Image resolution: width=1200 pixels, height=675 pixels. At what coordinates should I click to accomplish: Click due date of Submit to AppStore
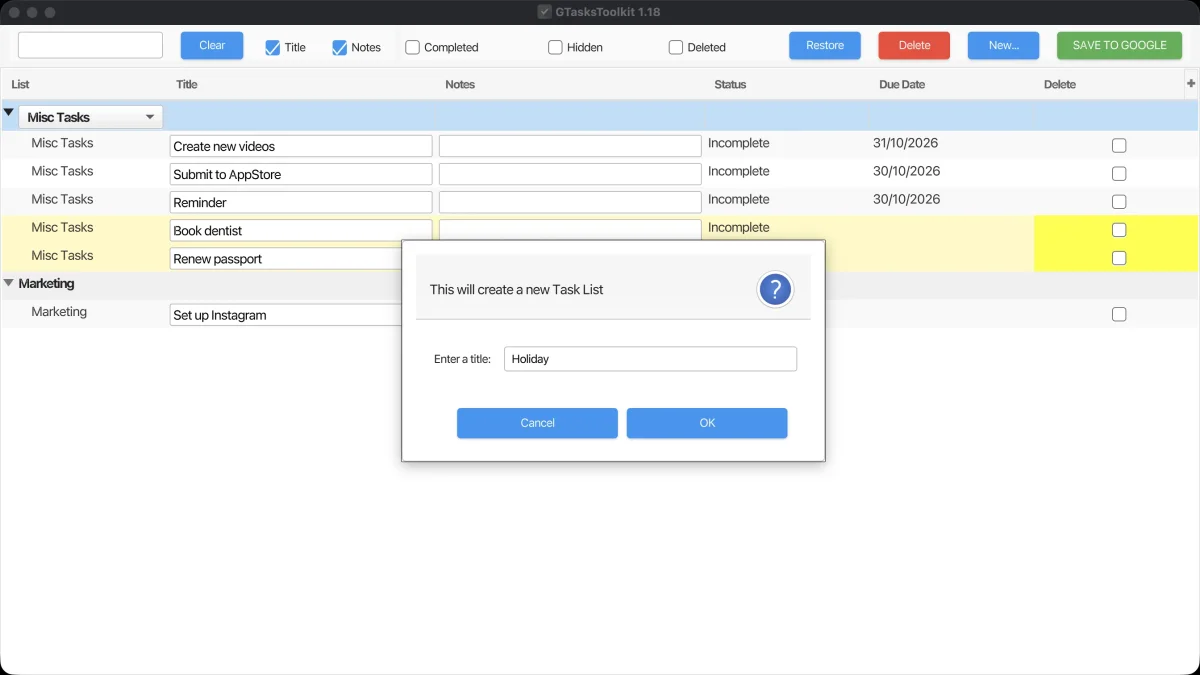906,171
